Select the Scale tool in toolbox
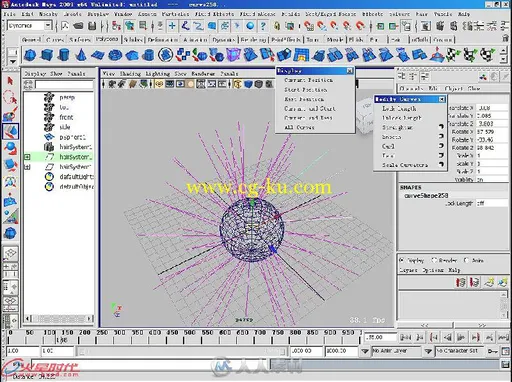 tap(10, 165)
